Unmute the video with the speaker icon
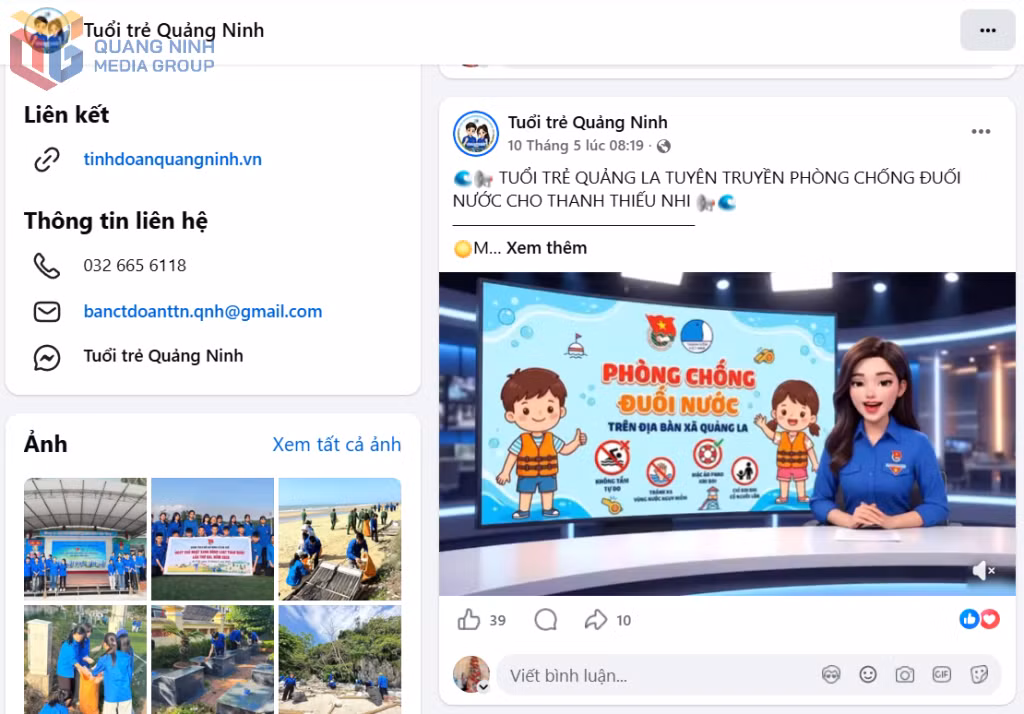 pos(984,570)
